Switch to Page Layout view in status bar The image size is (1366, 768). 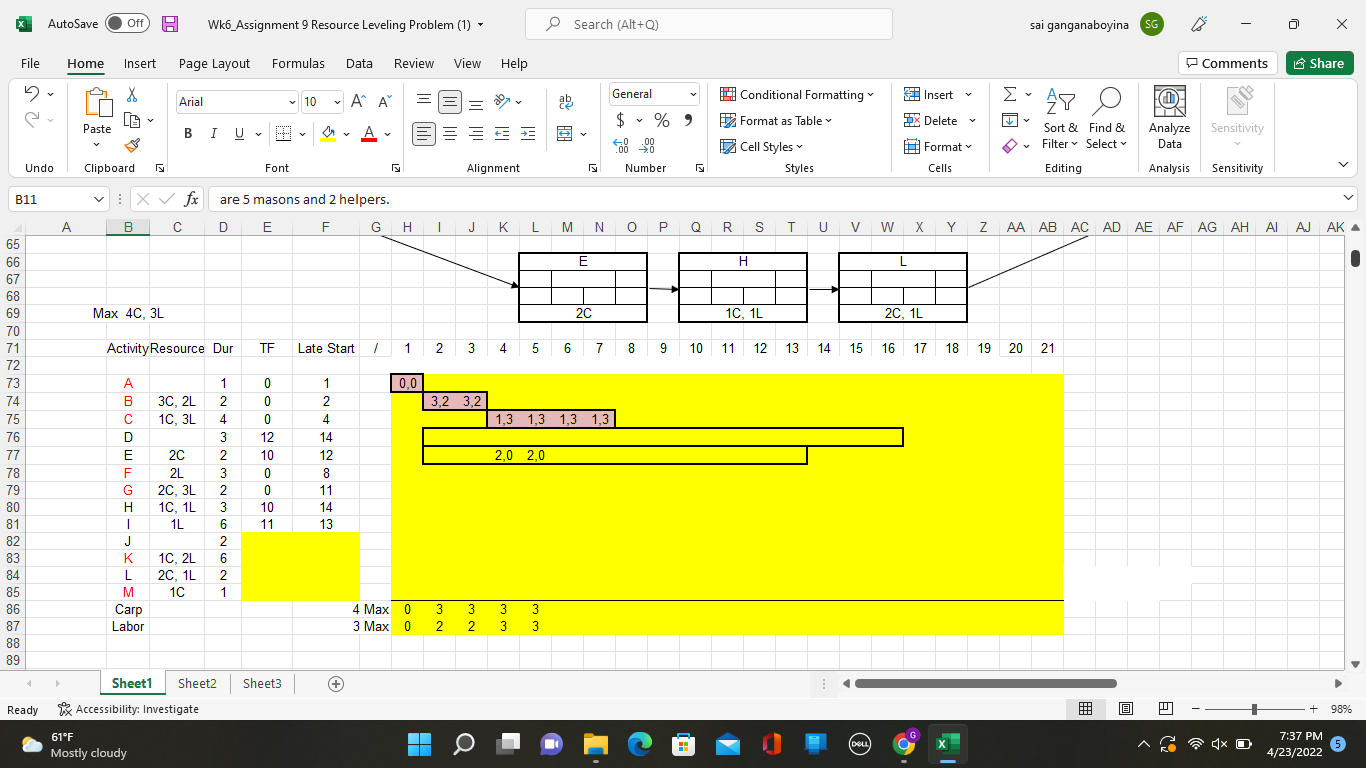coord(1125,709)
